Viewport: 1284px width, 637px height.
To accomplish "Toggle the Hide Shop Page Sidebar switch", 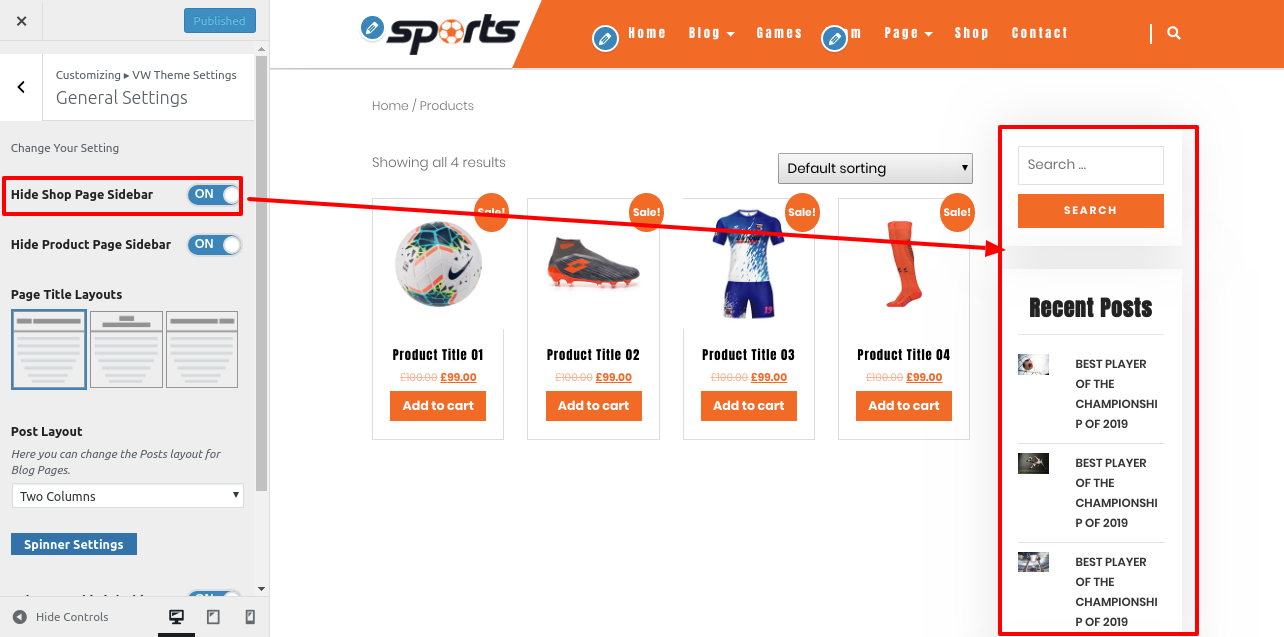I will pos(214,194).
